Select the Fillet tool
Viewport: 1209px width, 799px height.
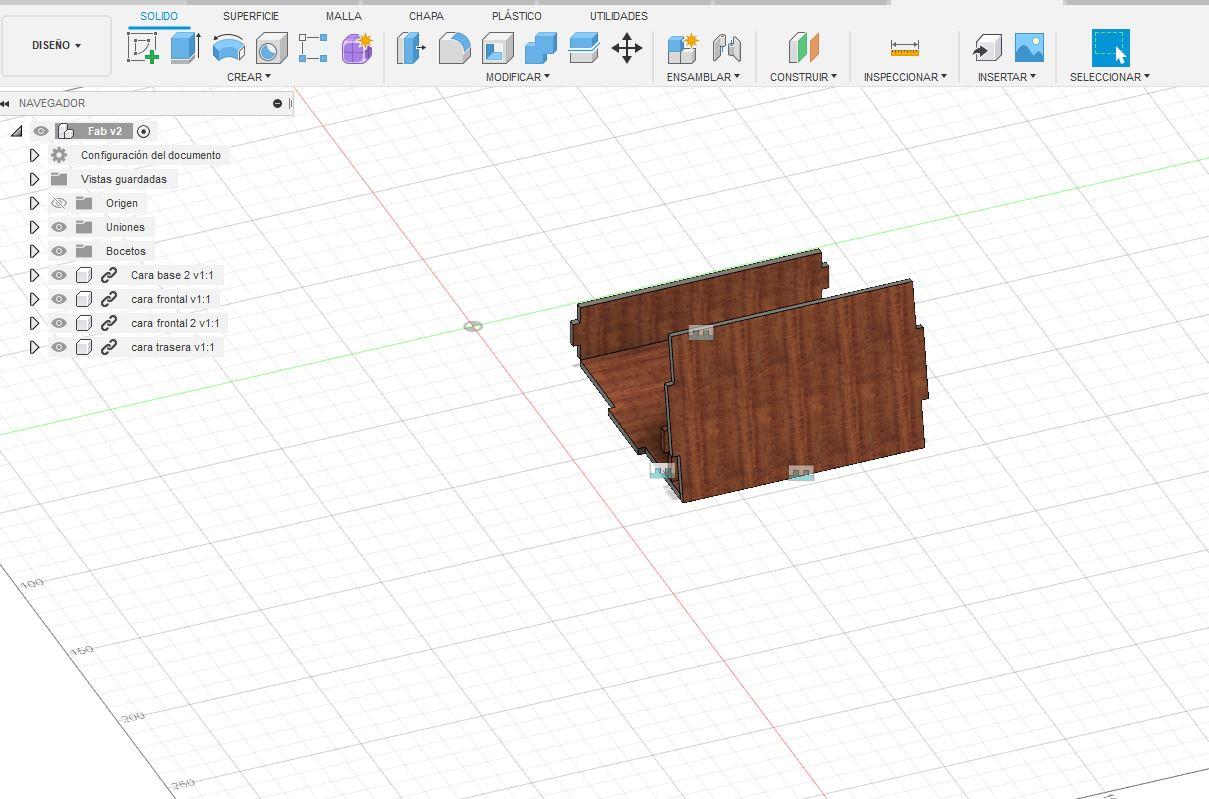pos(454,47)
